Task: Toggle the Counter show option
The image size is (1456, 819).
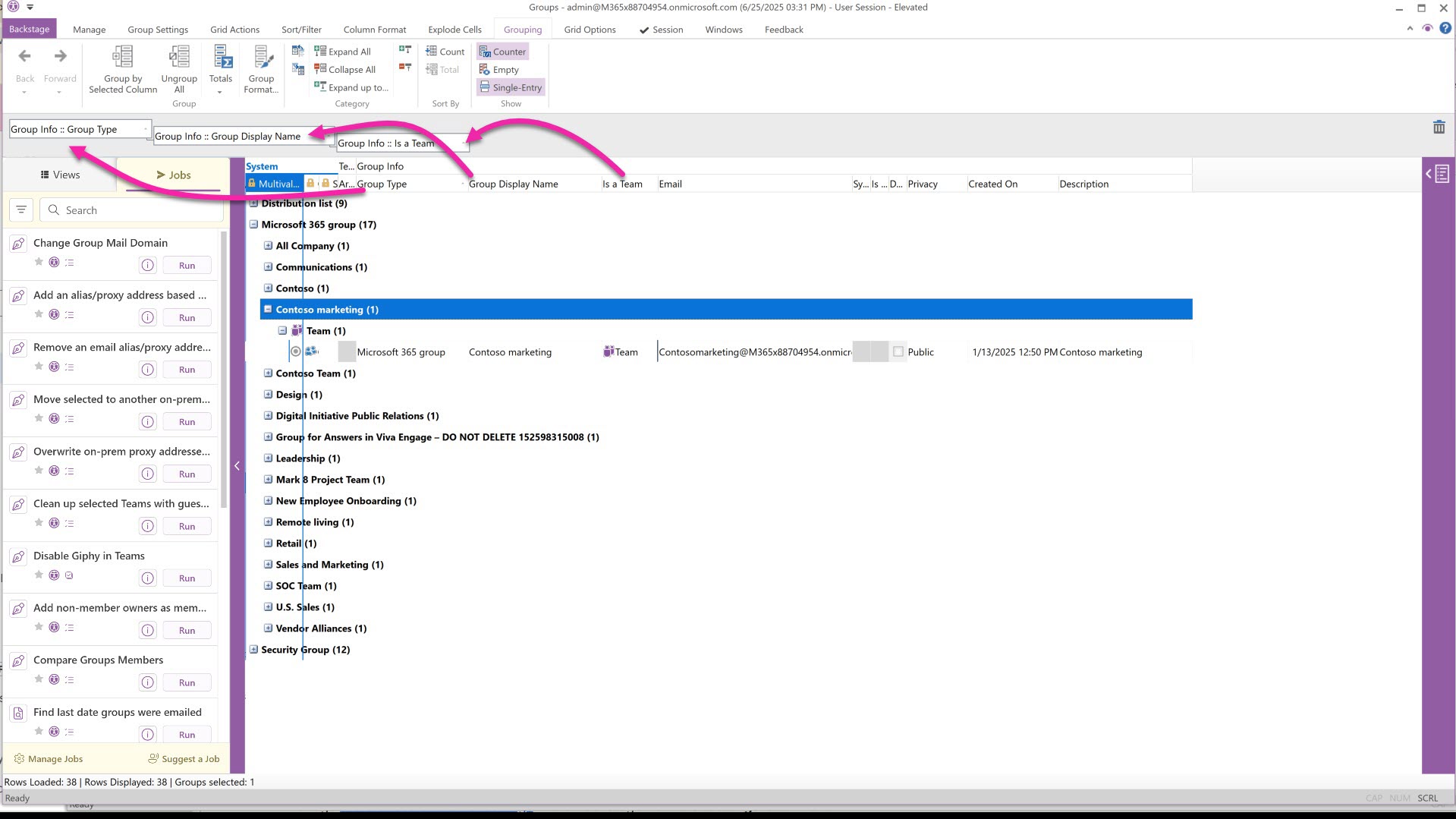Action: click(x=502, y=52)
